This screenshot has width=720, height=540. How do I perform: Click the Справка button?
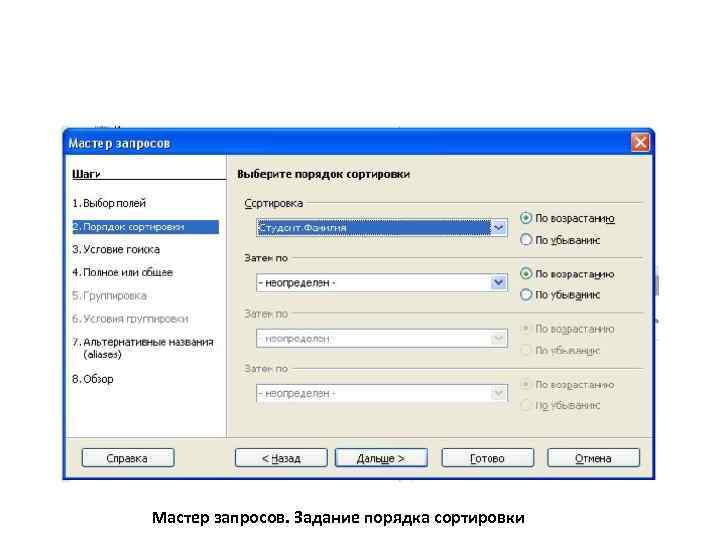[x=128, y=458]
